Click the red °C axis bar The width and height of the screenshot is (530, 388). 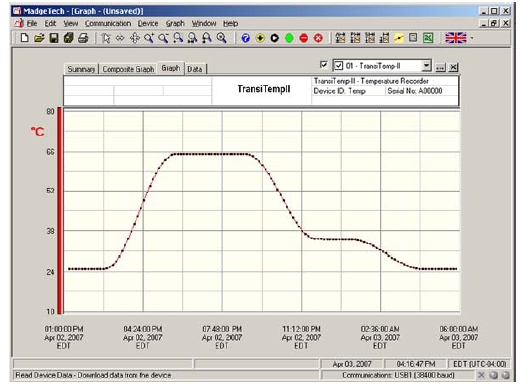coord(60,211)
